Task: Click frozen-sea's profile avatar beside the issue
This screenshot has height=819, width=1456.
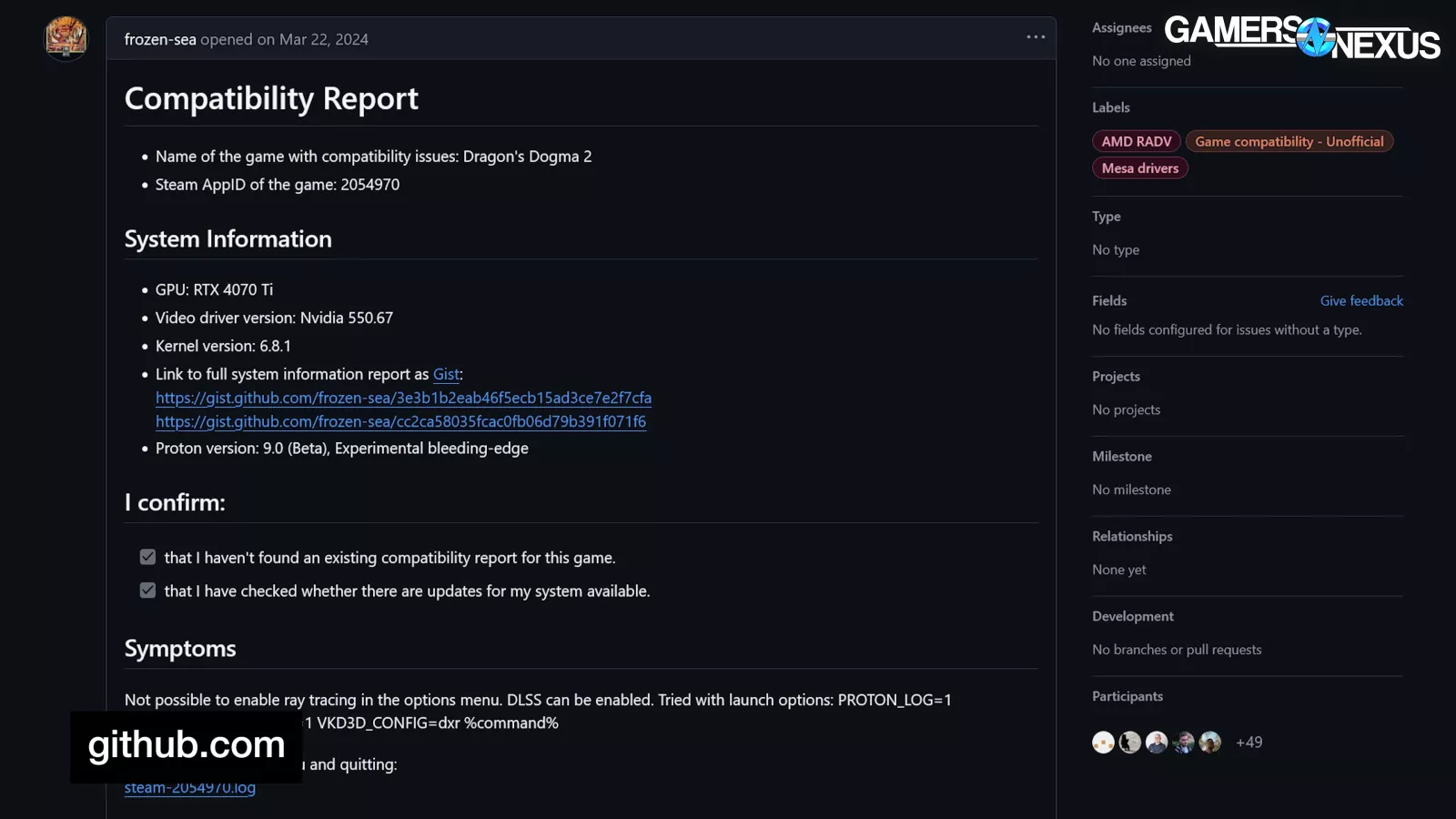Action: point(66,38)
